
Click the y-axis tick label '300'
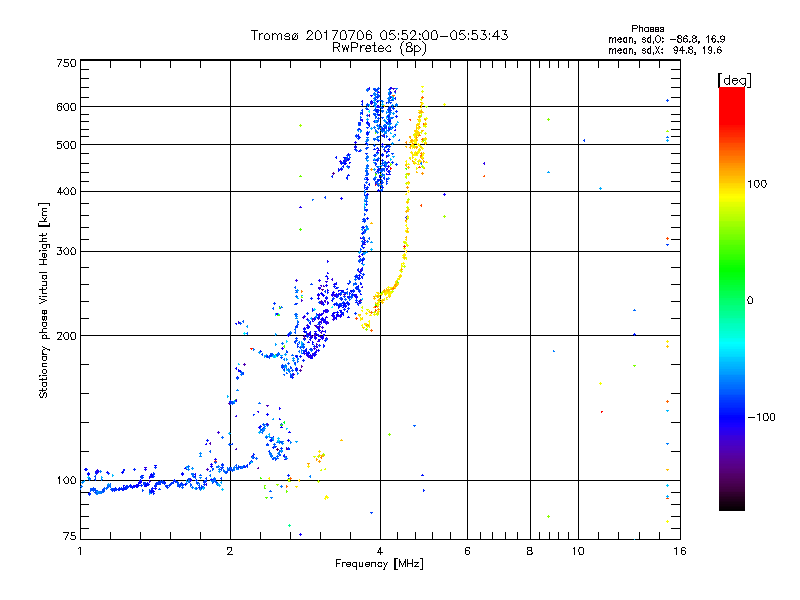click(x=67, y=252)
